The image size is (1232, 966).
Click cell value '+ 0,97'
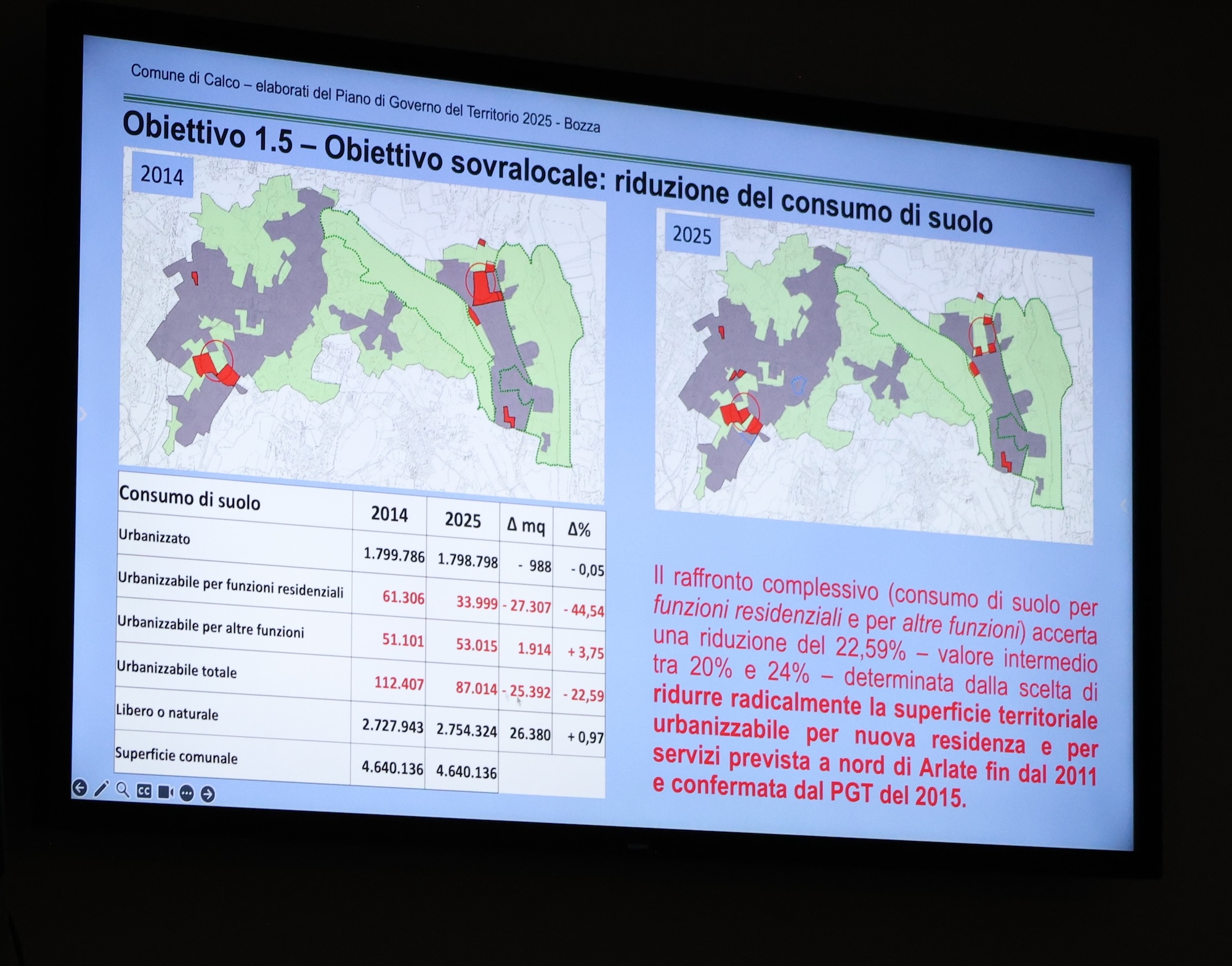[x=585, y=737]
